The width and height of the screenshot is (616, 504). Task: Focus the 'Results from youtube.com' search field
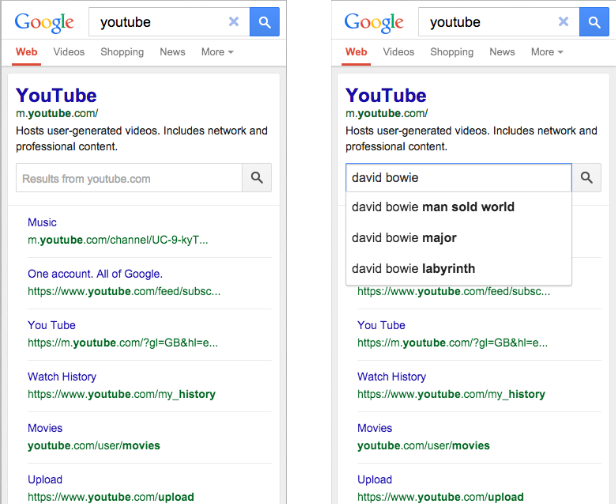click(129, 178)
